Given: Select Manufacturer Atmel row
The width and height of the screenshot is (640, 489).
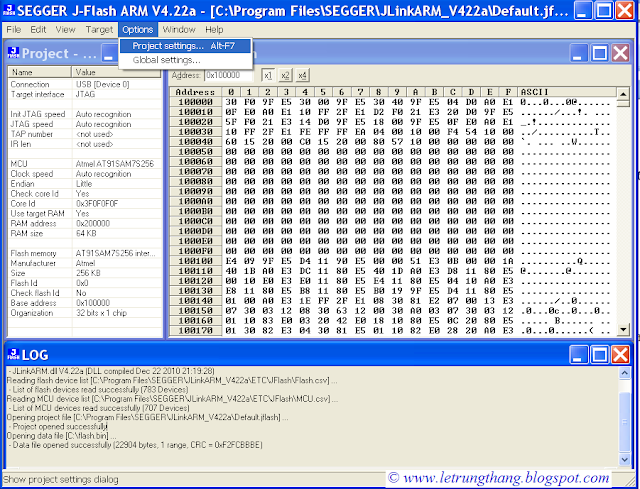Looking at the screenshot, I should click(x=84, y=263).
